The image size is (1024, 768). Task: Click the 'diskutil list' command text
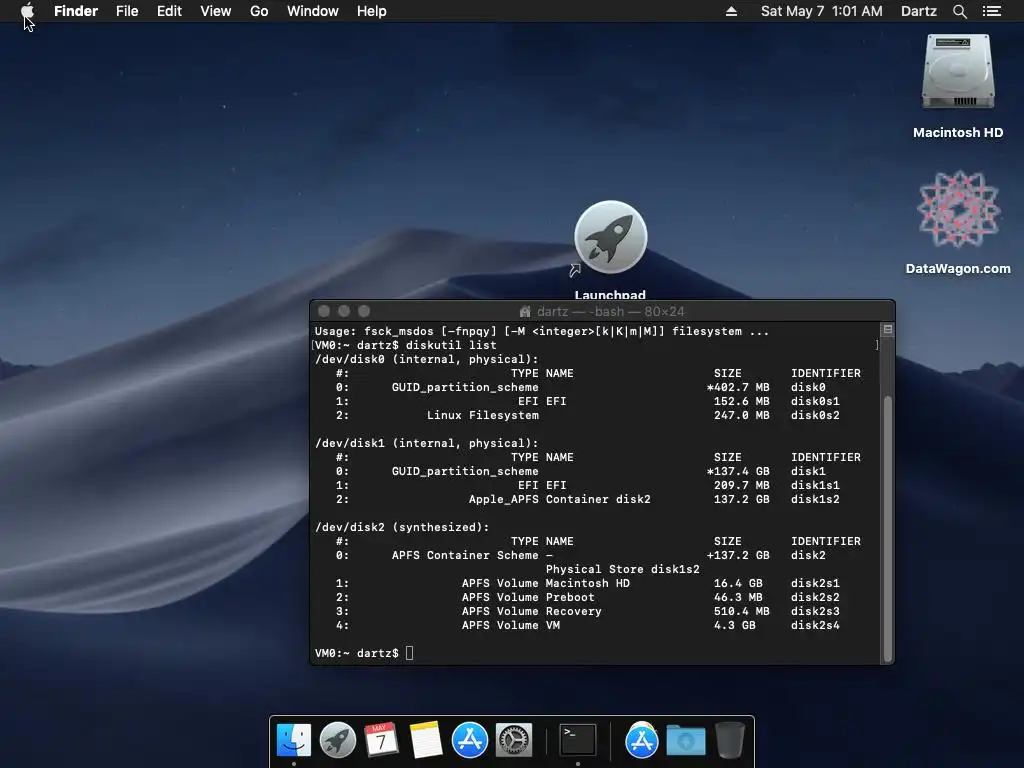tap(451, 345)
